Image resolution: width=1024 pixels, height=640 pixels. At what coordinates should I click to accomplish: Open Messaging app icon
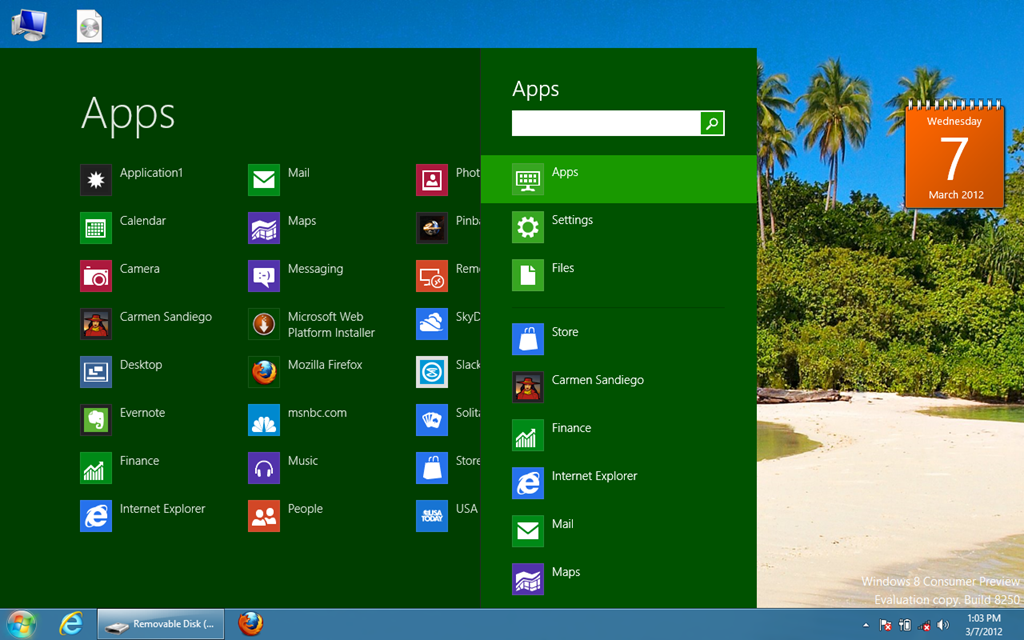264,276
